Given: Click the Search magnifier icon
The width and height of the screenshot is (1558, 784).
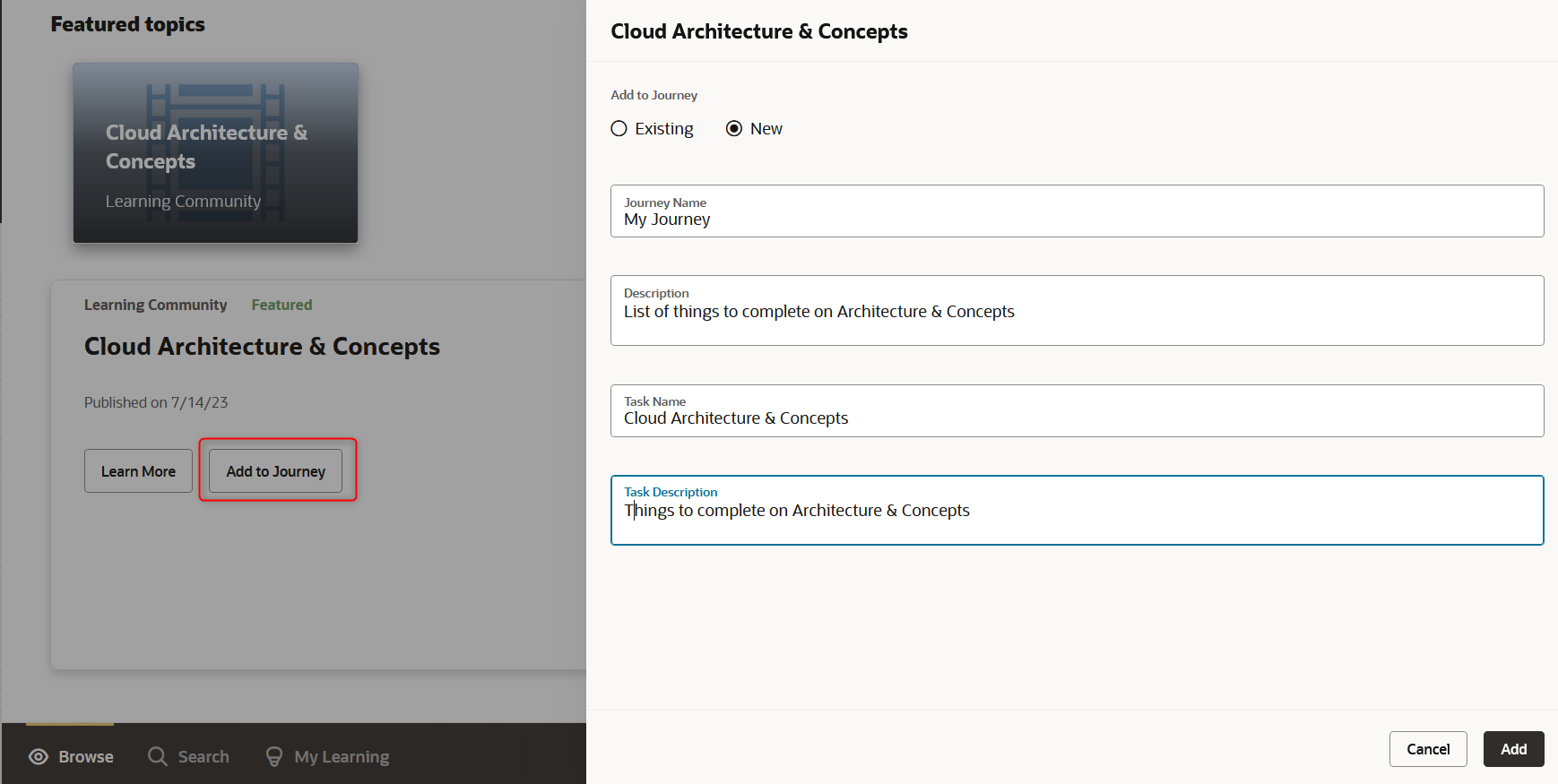Looking at the screenshot, I should tap(158, 756).
